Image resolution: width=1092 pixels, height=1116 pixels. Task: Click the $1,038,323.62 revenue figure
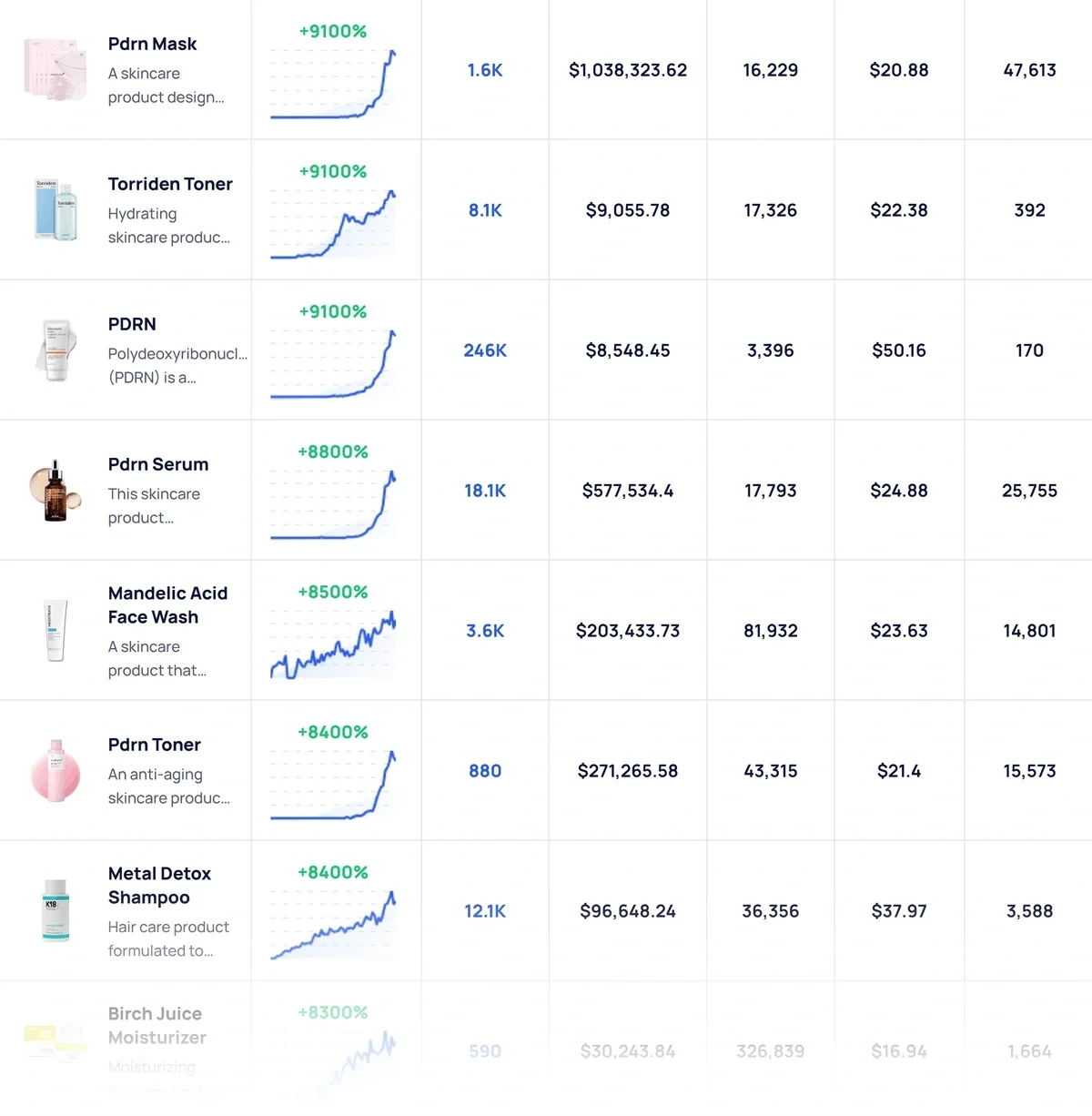[x=627, y=69]
